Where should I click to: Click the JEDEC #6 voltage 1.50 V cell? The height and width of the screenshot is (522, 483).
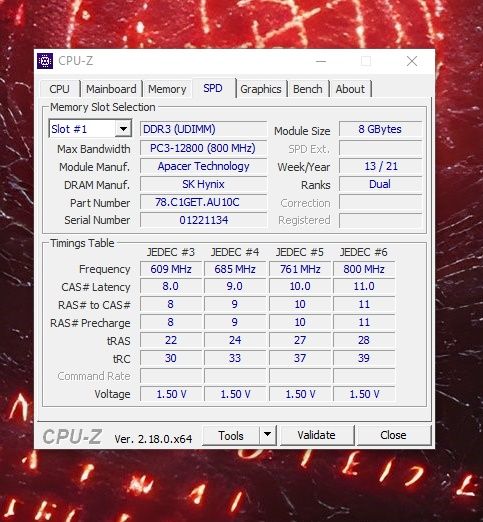364,394
